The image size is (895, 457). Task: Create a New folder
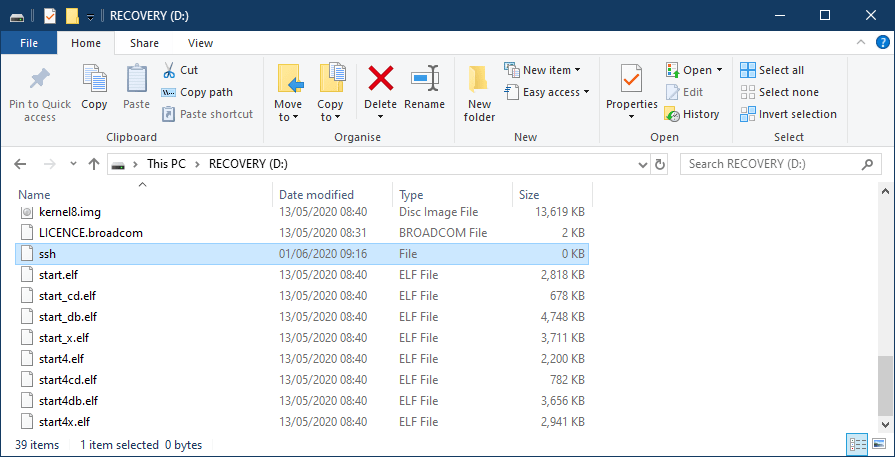479,94
